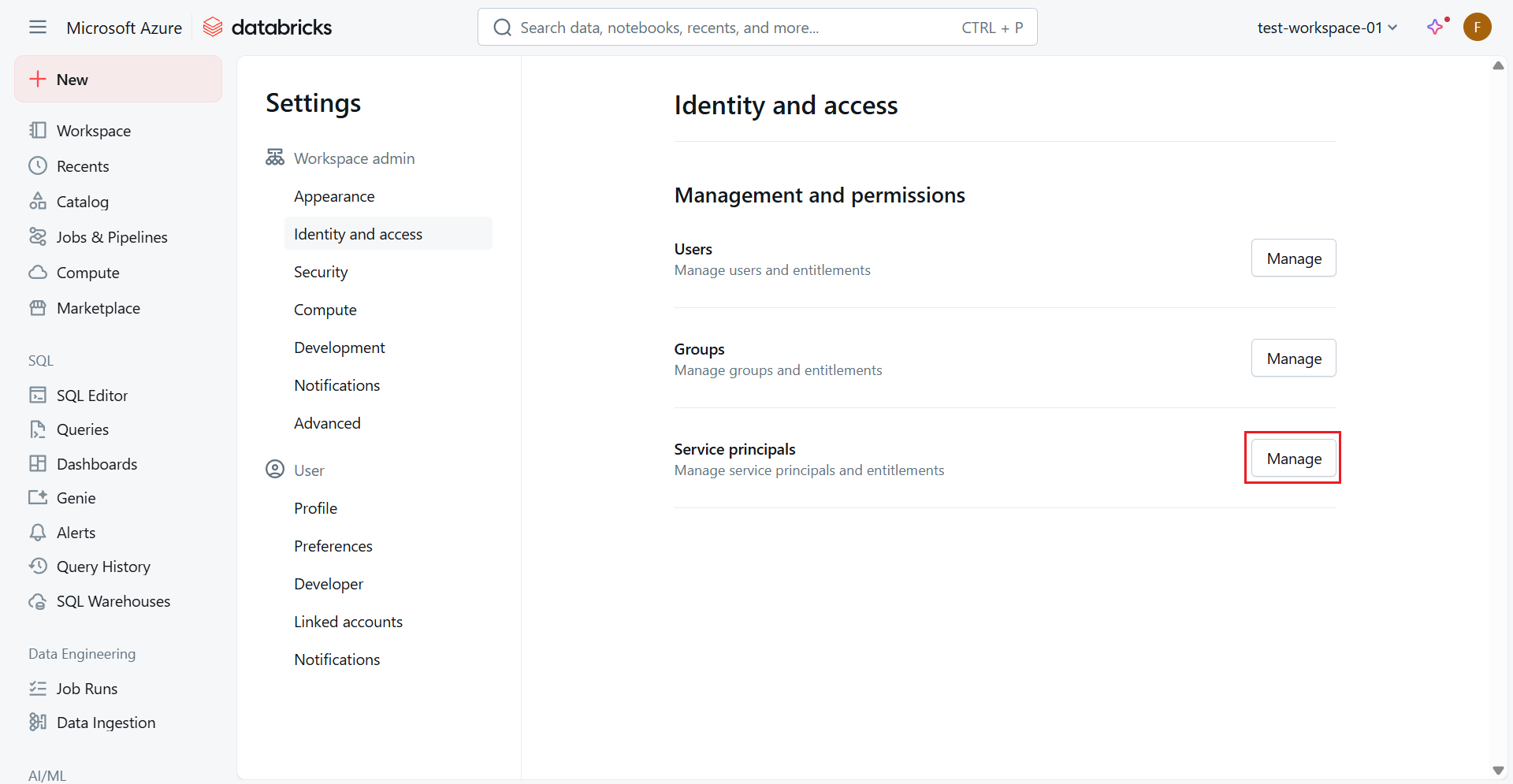Image resolution: width=1513 pixels, height=784 pixels.
Task: Open Advanced settings
Action: tap(327, 423)
